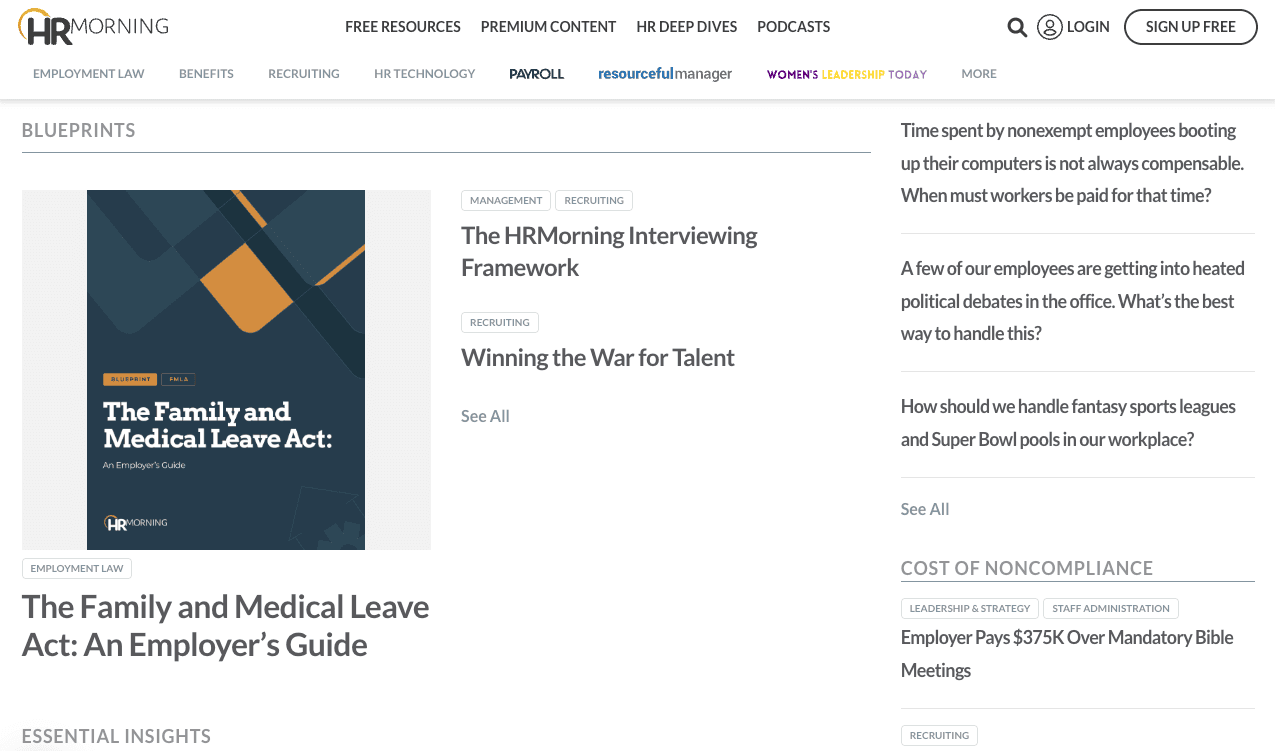Open the site search
The image size is (1275, 751).
1017,27
